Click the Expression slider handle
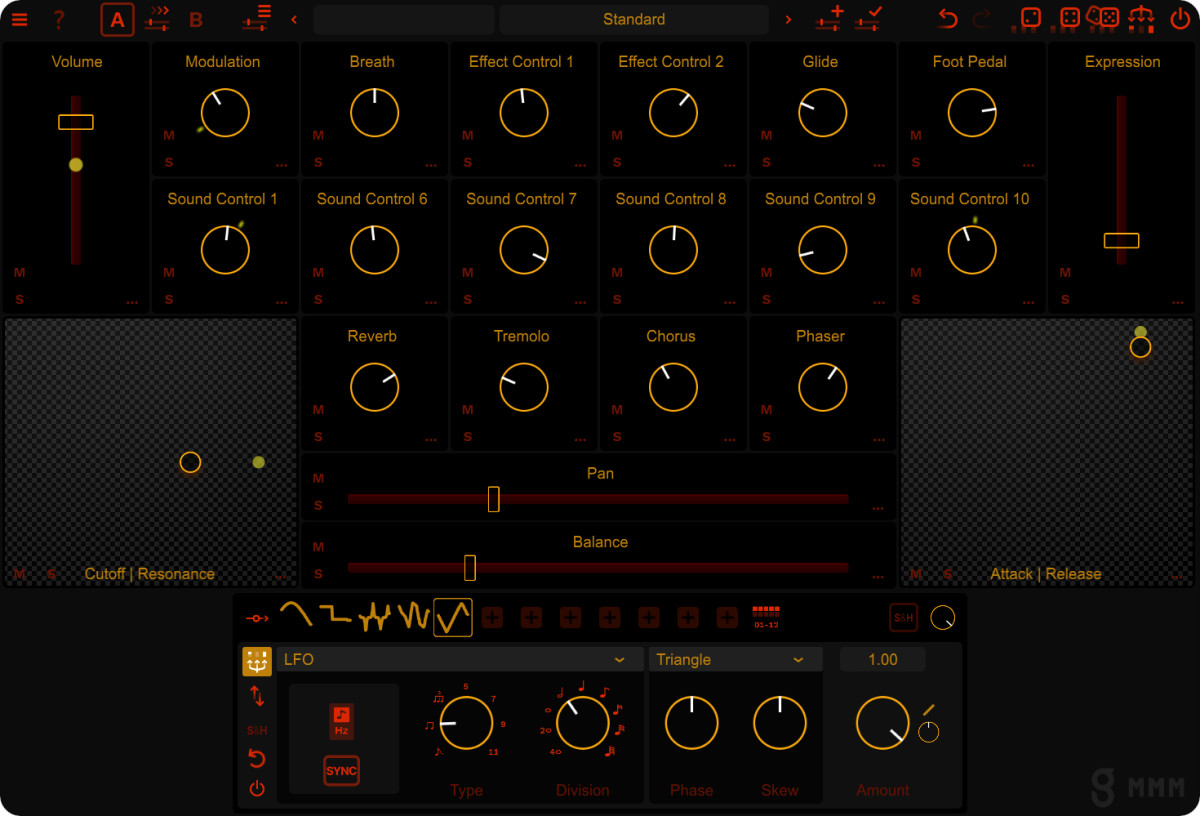This screenshot has width=1200, height=816. coord(1121,240)
